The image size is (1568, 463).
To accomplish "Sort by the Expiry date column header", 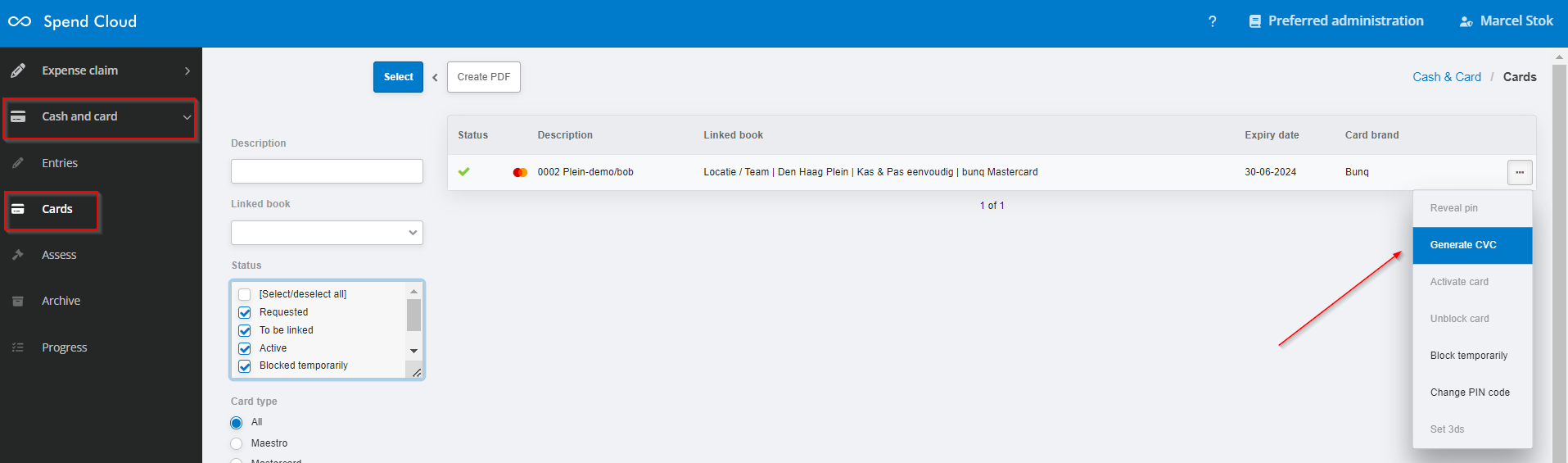I will point(1272,135).
